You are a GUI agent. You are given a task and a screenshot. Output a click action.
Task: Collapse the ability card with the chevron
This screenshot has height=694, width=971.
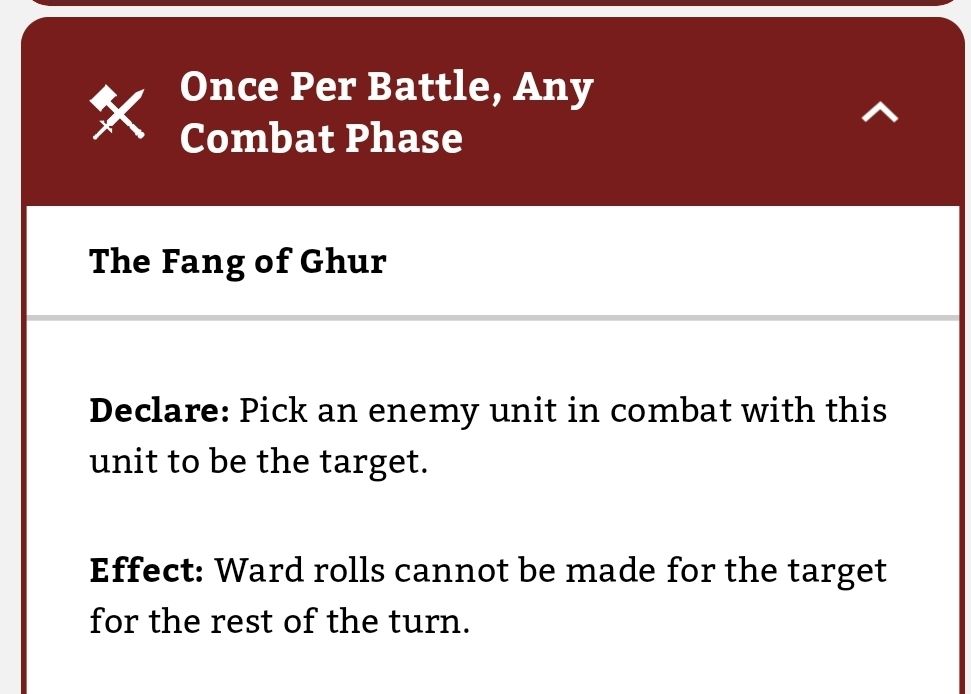880,114
